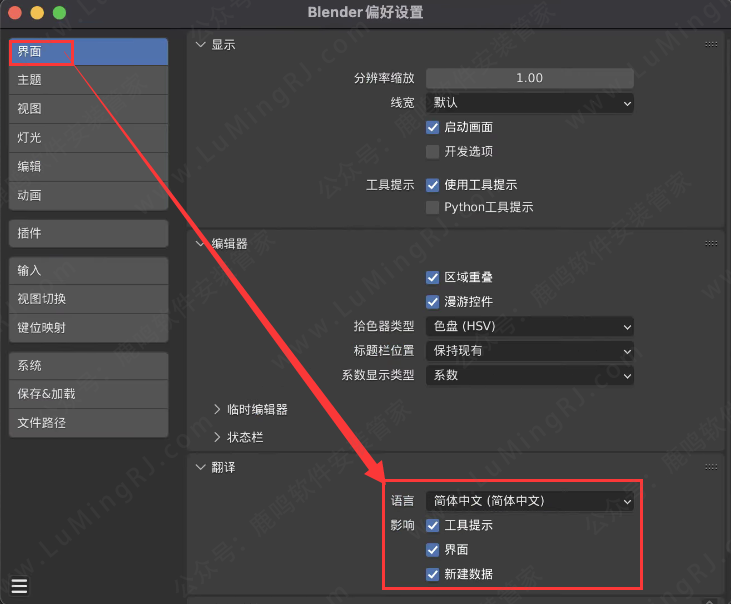Switch to the 插件 tab
Screen dimensions: 731x604
tap(88, 233)
